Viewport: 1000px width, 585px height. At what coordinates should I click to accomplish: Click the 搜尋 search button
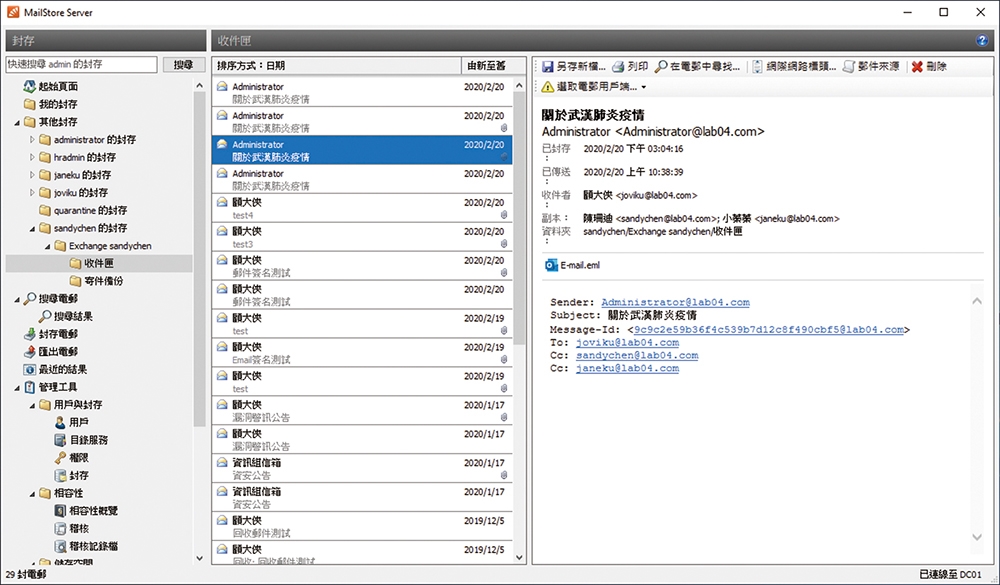(184, 64)
